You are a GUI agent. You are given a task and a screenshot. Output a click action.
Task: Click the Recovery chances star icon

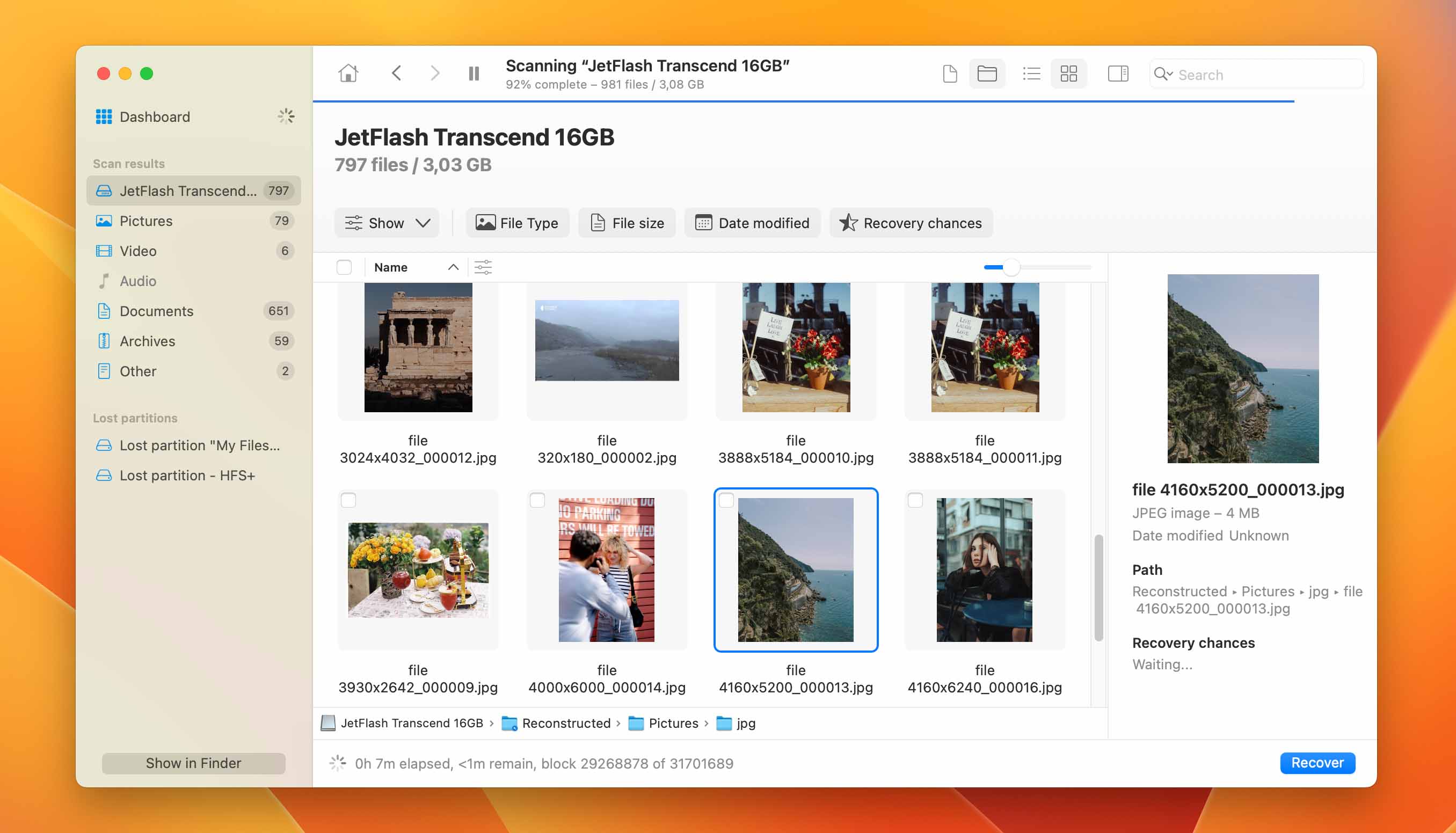pyautogui.click(x=848, y=223)
